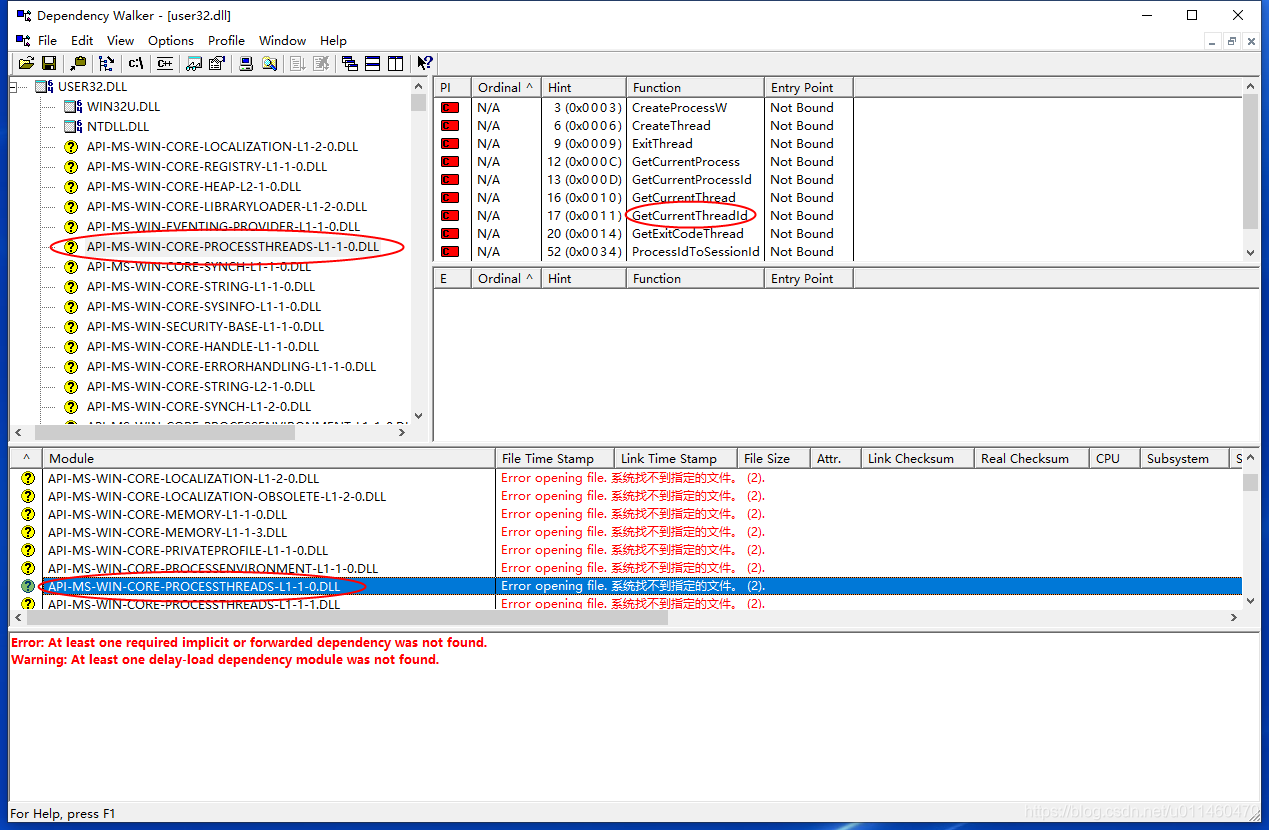Select API-MS-WIN-CORE-PROCESSTHREADS-L1-1-0.DLL in tree
1269x830 pixels.
[233, 247]
